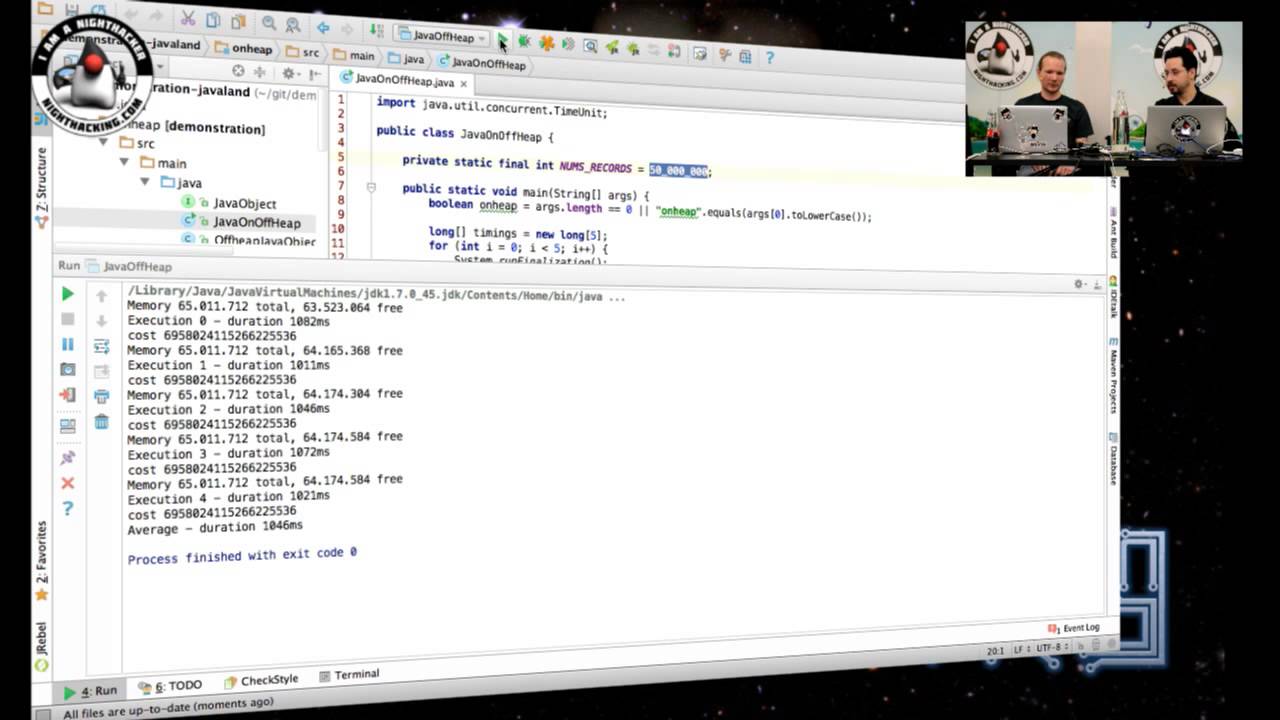This screenshot has height=720, width=1280.
Task: Click the grey Stop square in Run panel
Action: [x=67, y=319]
